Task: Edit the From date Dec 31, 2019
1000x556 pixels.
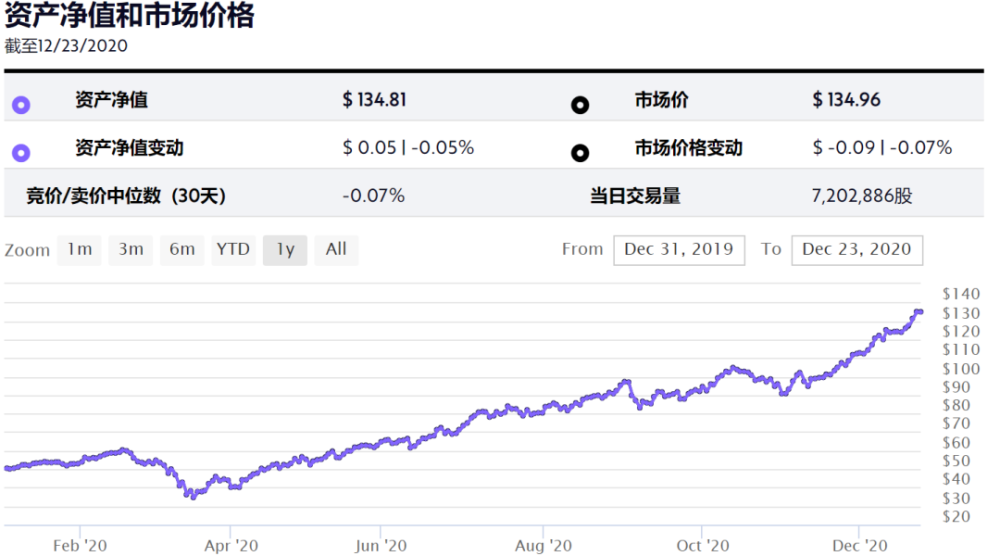Action: (x=679, y=250)
